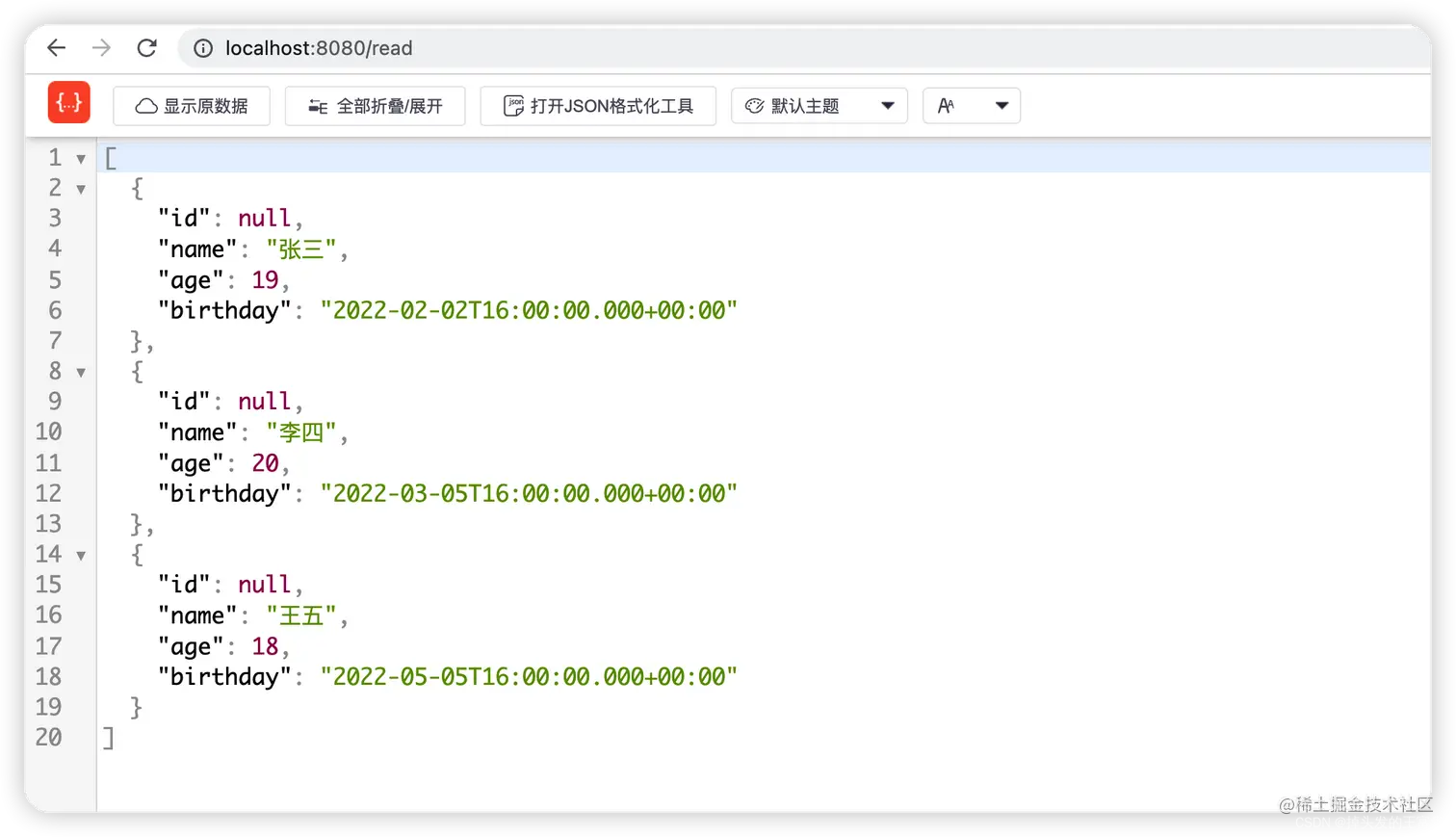Select birthday value 2022-05-05T16:00:00.000+00:00
Viewport: 1456px width, 837px height.
pos(529,676)
